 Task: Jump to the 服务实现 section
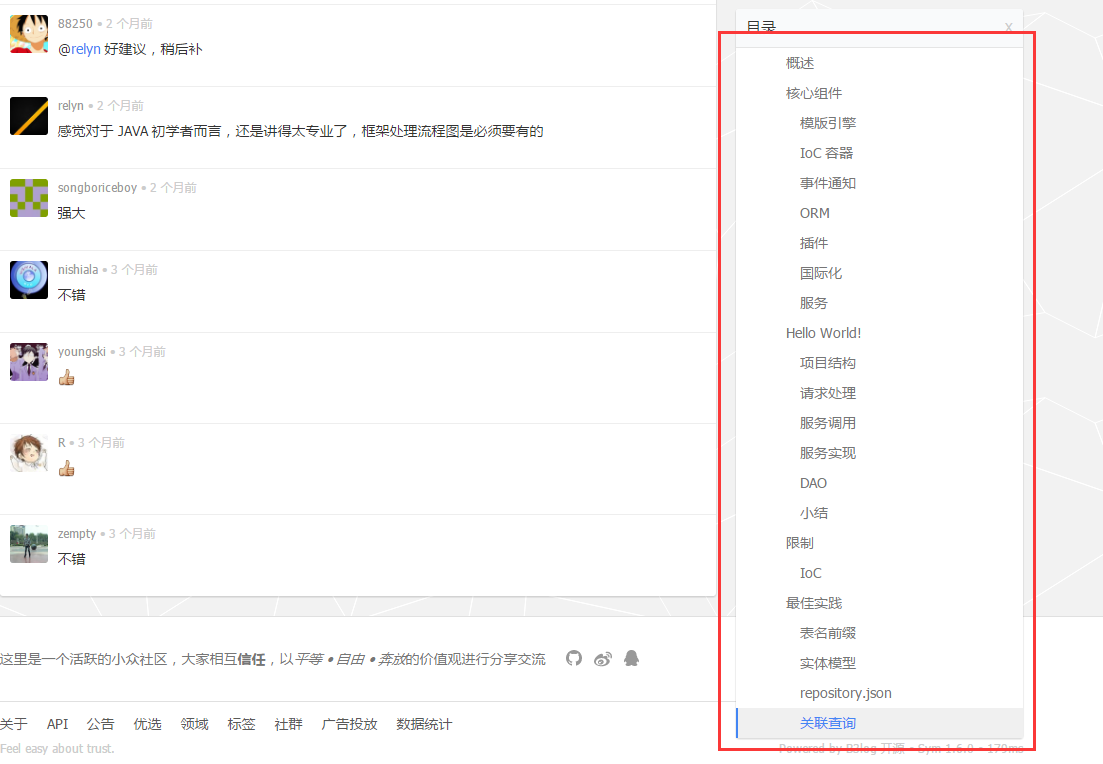tap(828, 454)
